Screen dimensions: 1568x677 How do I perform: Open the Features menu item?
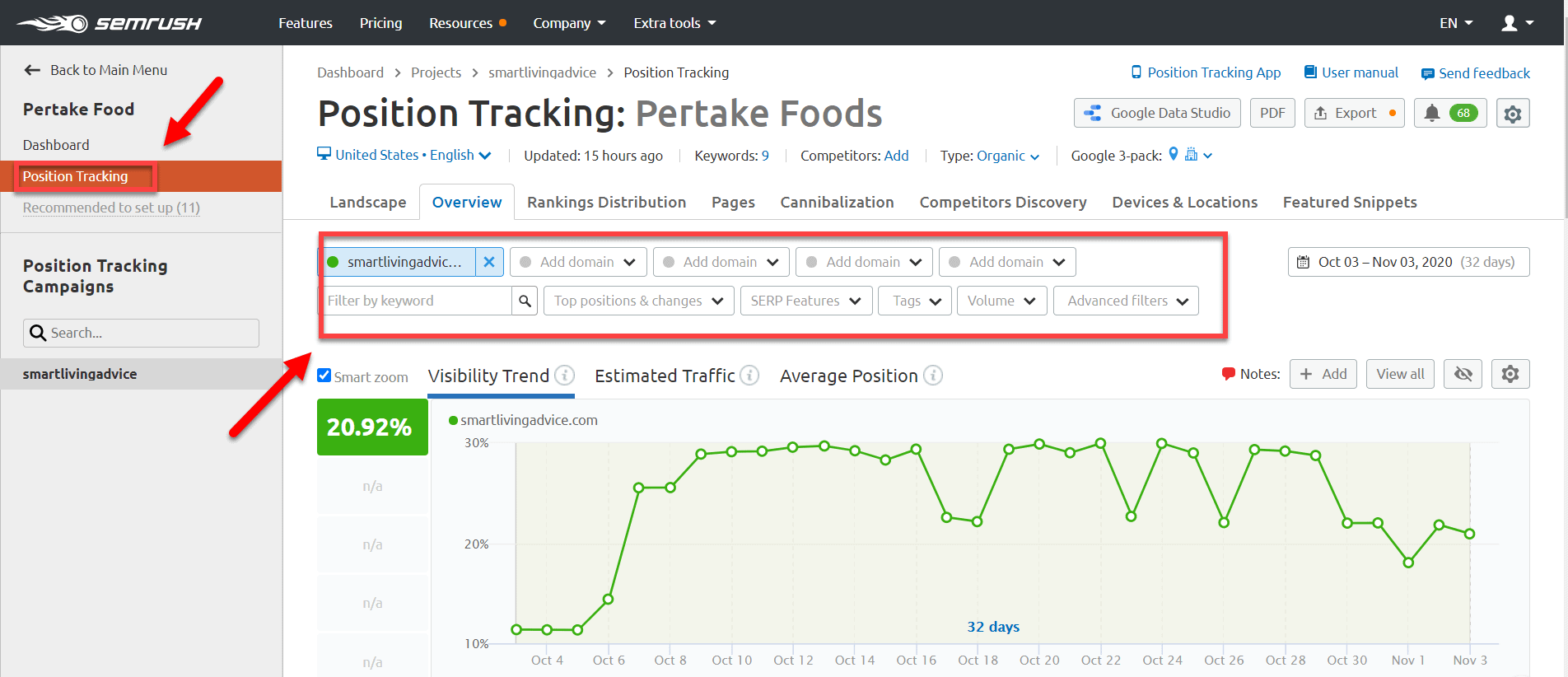(x=306, y=23)
